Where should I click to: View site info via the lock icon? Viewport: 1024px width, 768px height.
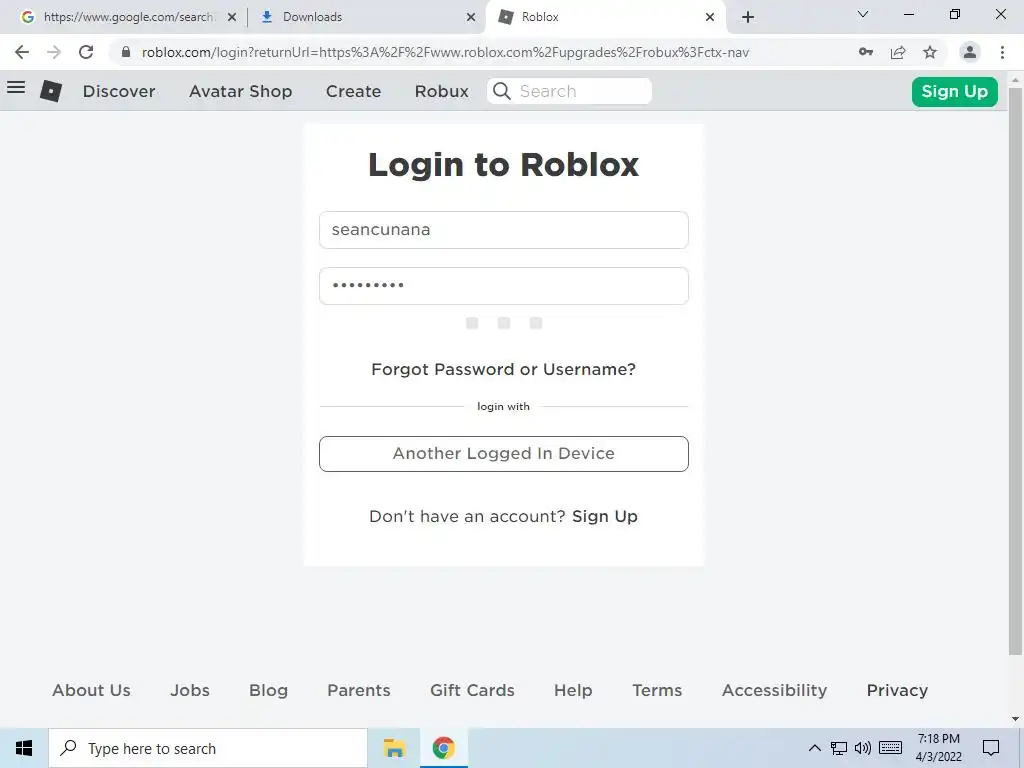pyautogui.click(x=126, y=52)
